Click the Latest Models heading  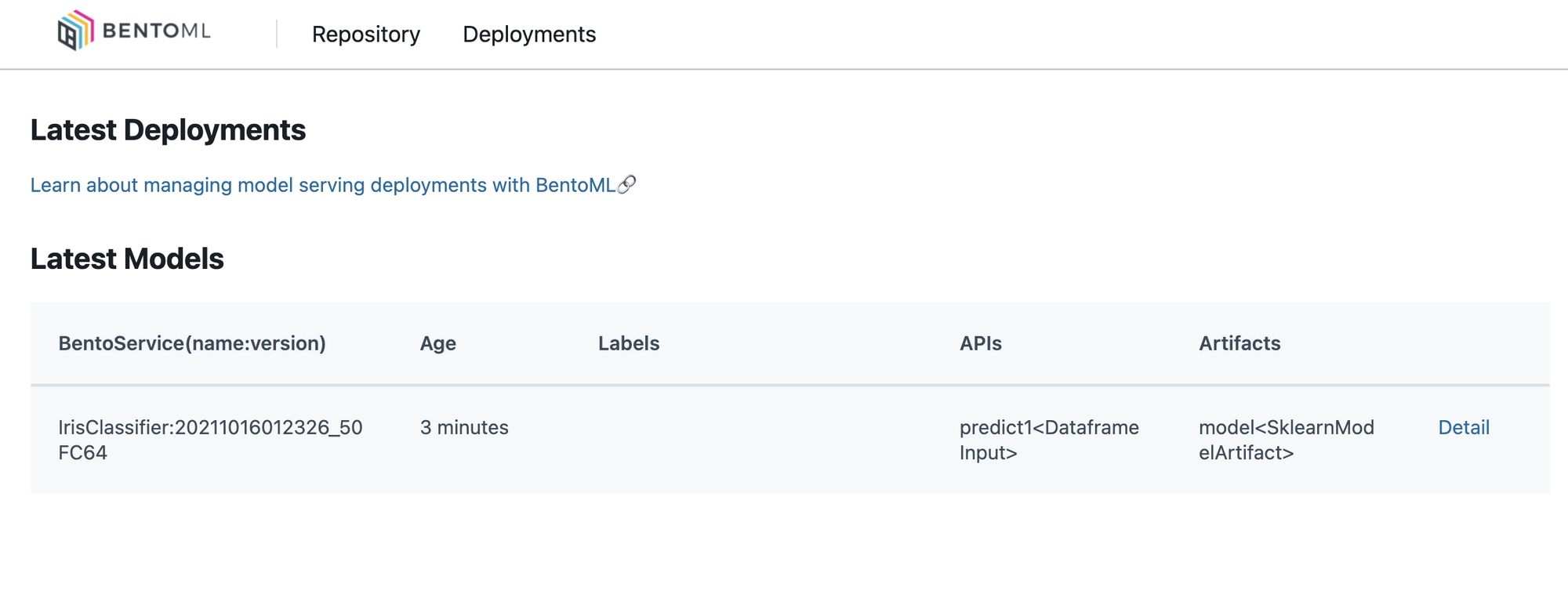click(127, 259)
